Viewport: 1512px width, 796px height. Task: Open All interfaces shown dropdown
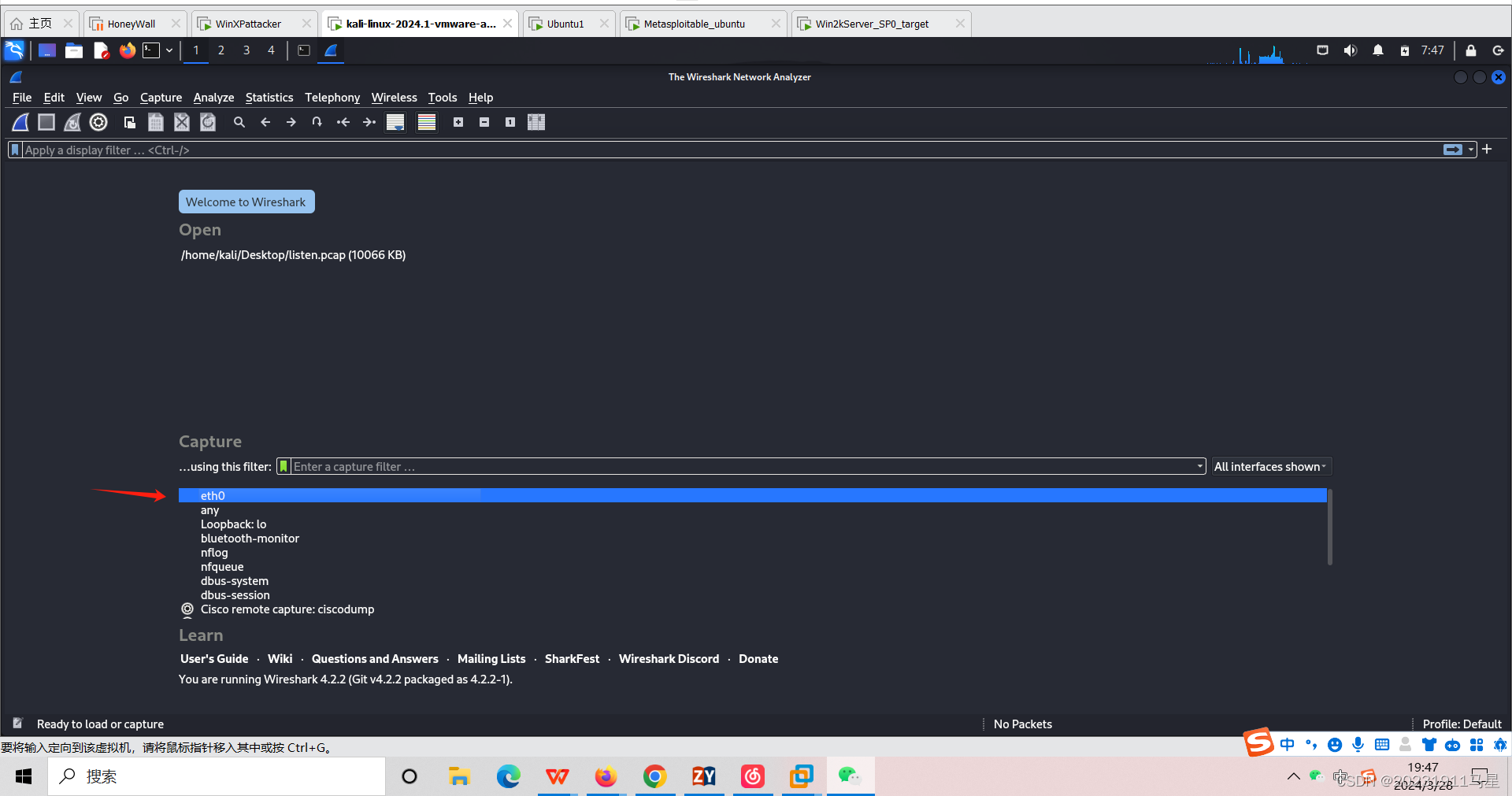pos(1270,467)
